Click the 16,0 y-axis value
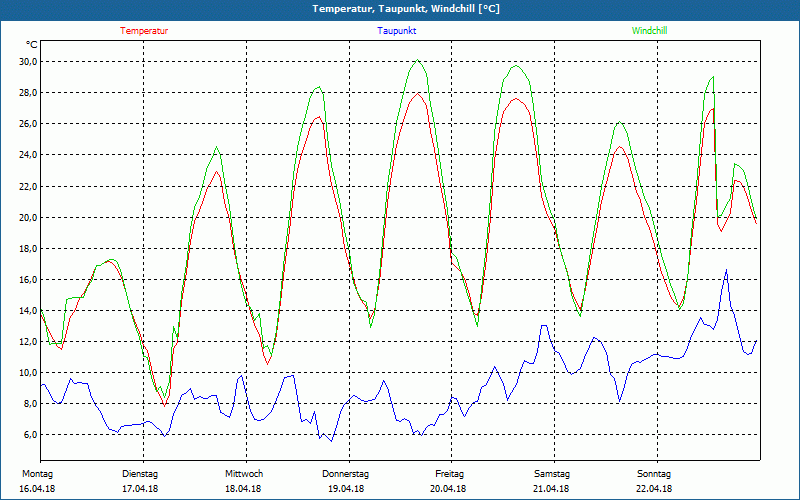Viewport: 800px width, 500px height. pyautogui.click(x=28, y=280)
